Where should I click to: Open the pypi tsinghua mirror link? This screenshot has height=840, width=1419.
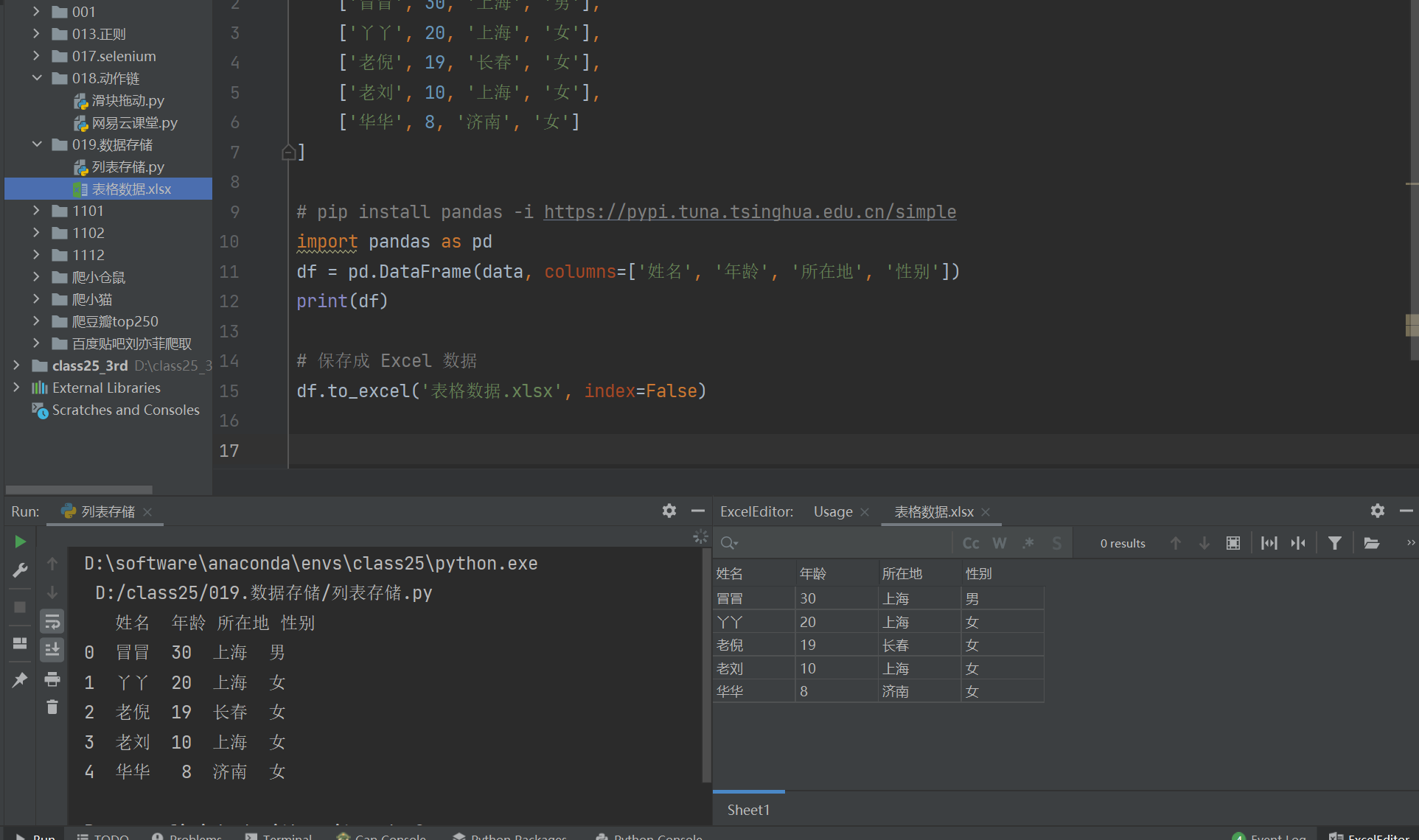click(750, 212)
